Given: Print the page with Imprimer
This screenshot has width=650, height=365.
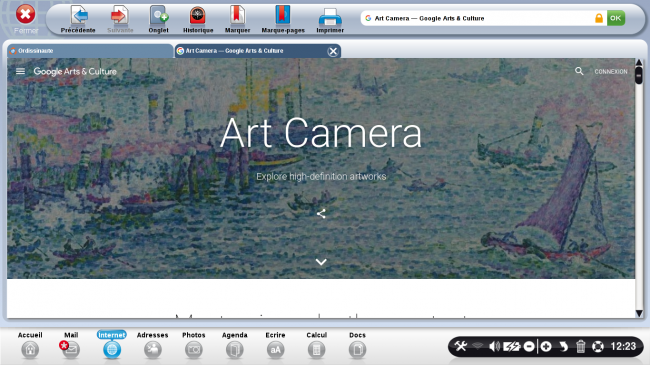Looking at the screenshot, I should click(330, 19).
